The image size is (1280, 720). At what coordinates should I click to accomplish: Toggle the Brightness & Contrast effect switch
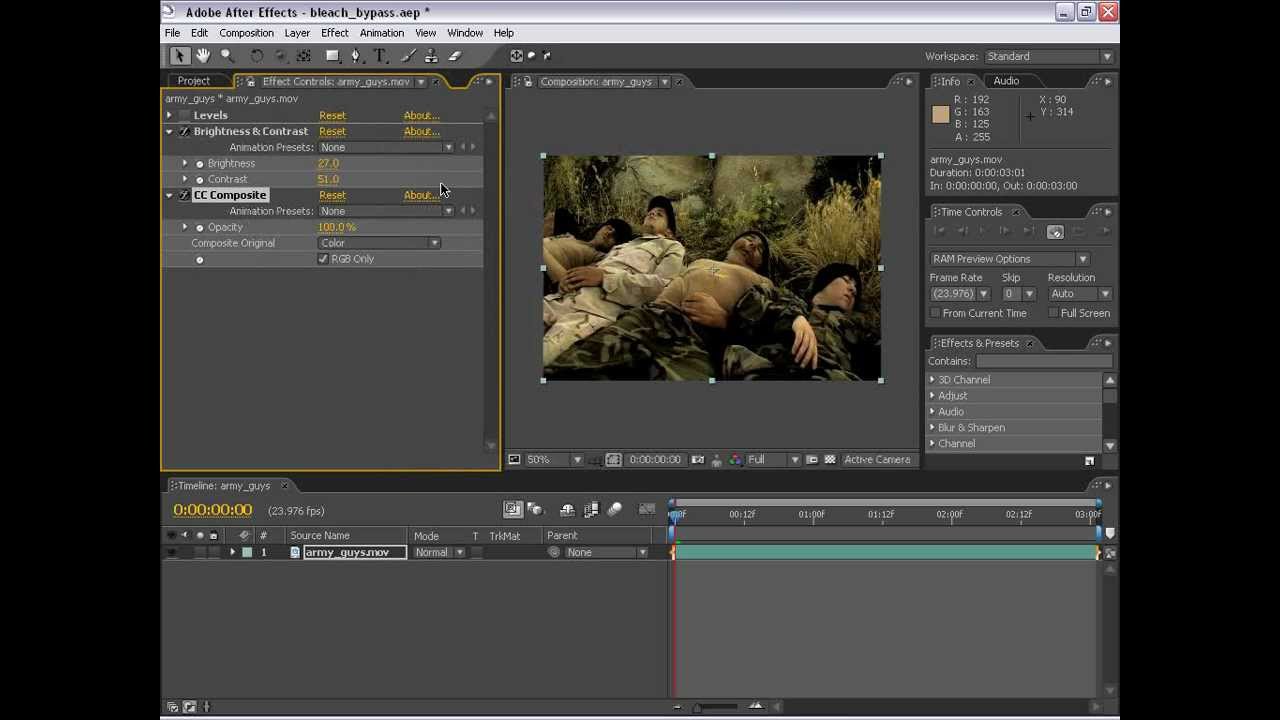point(184,131)
